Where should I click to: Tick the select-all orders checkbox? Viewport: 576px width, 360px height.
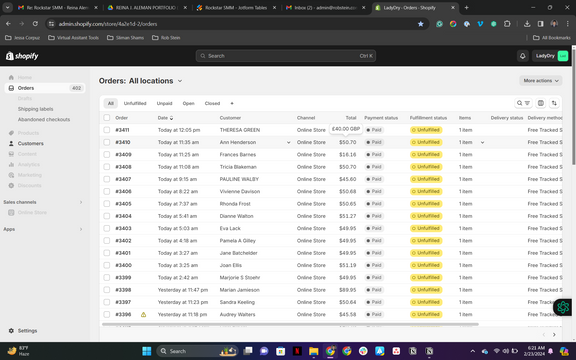(x=107, y=118)
